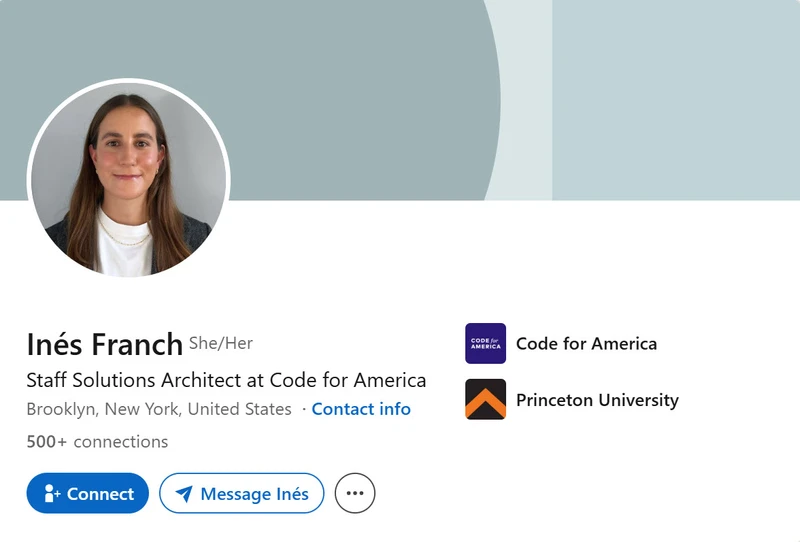
Task: Click the purple Code for America logo
Action: (486, 343)
